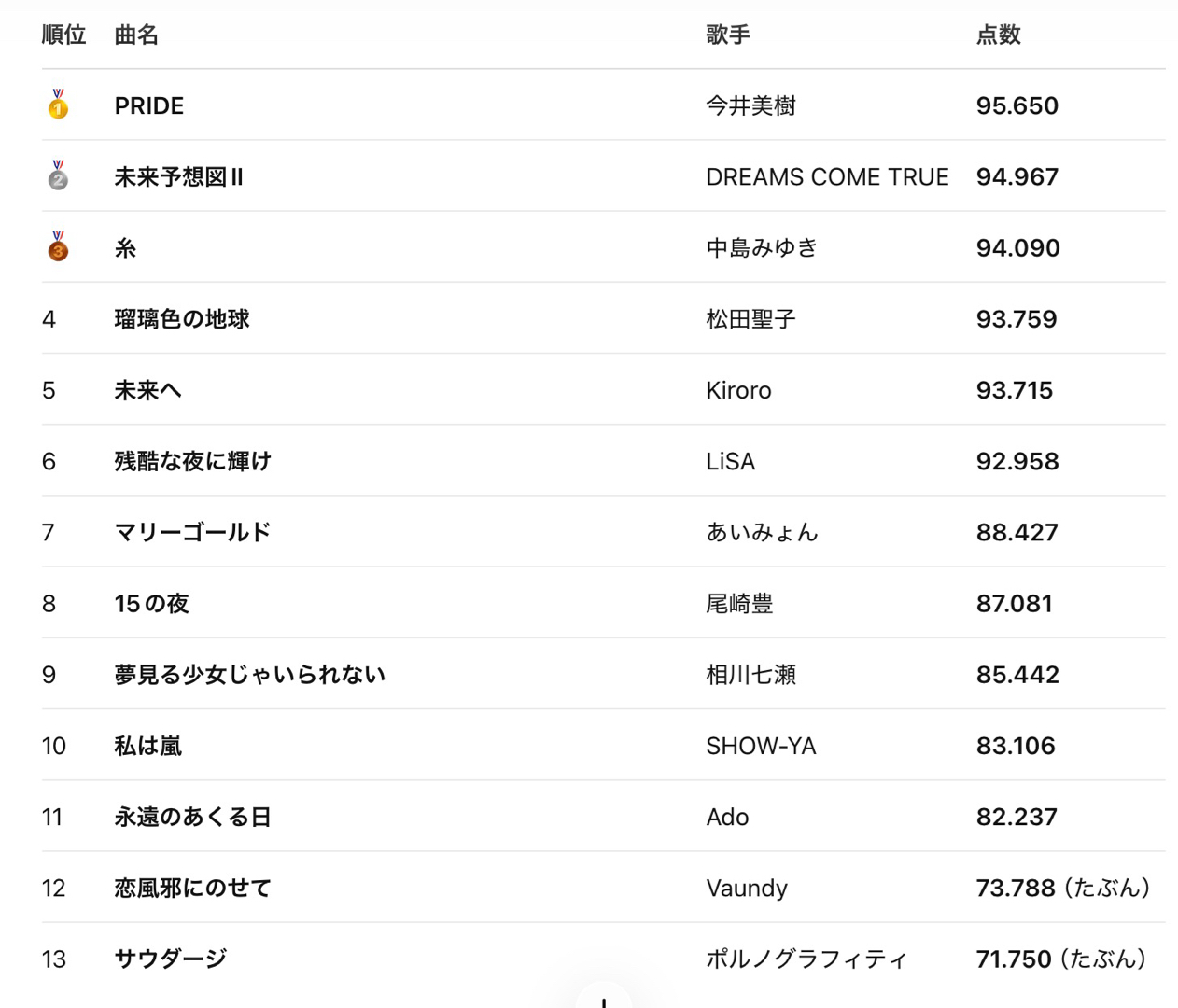Click the artist SHOW-YA
1178x1008 pixels.
tap(761, 746)
